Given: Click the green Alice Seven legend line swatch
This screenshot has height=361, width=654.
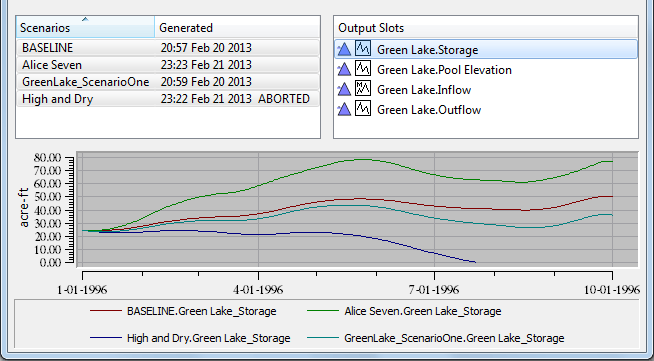Looking at the screenshot, I should tap(323, 311).
